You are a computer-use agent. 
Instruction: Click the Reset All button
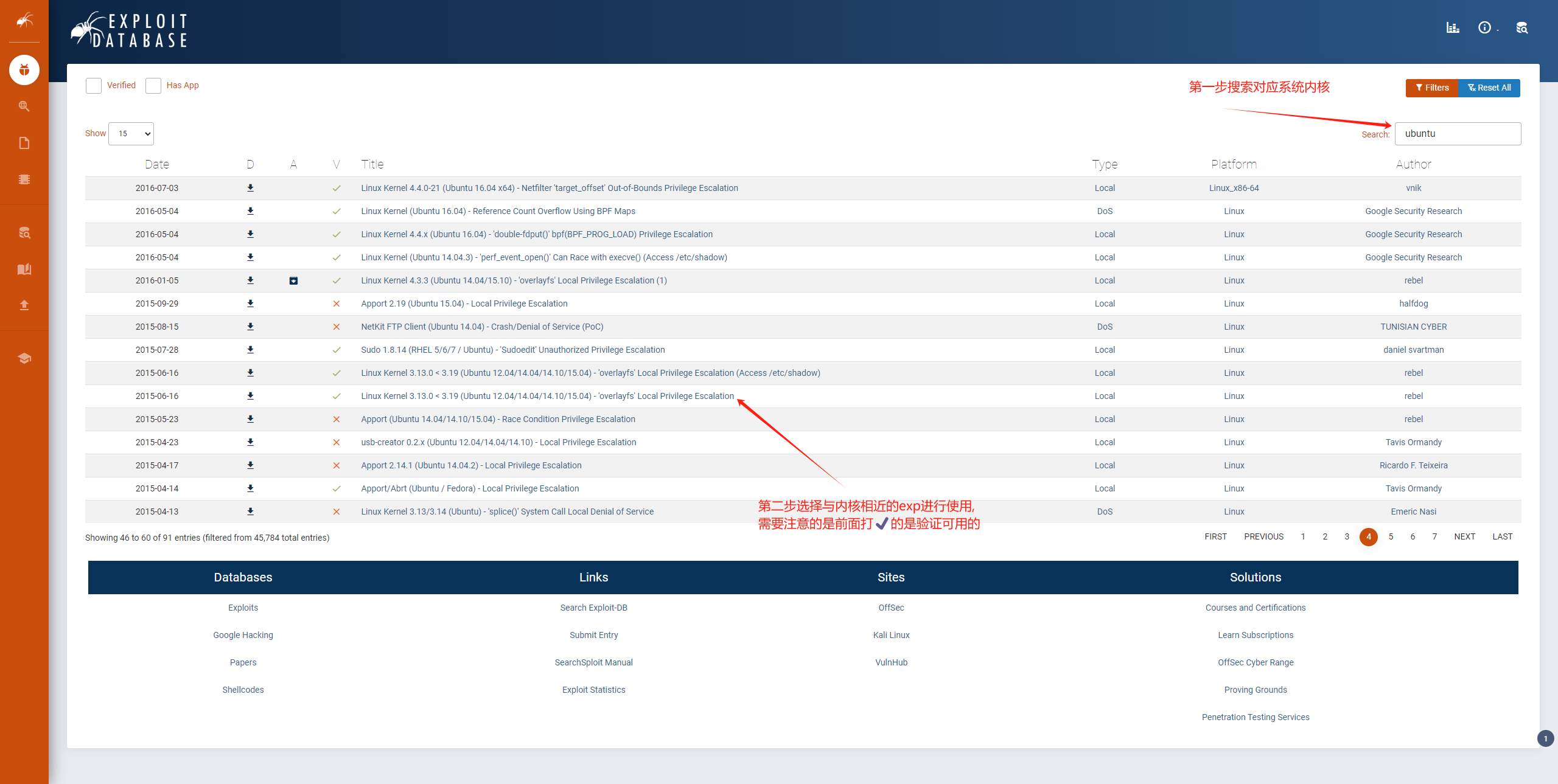(x=1489, y=88)
